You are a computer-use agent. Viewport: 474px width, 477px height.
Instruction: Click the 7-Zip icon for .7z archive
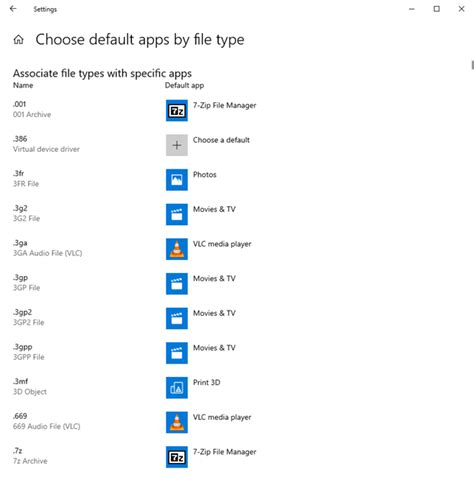[177, 457]
